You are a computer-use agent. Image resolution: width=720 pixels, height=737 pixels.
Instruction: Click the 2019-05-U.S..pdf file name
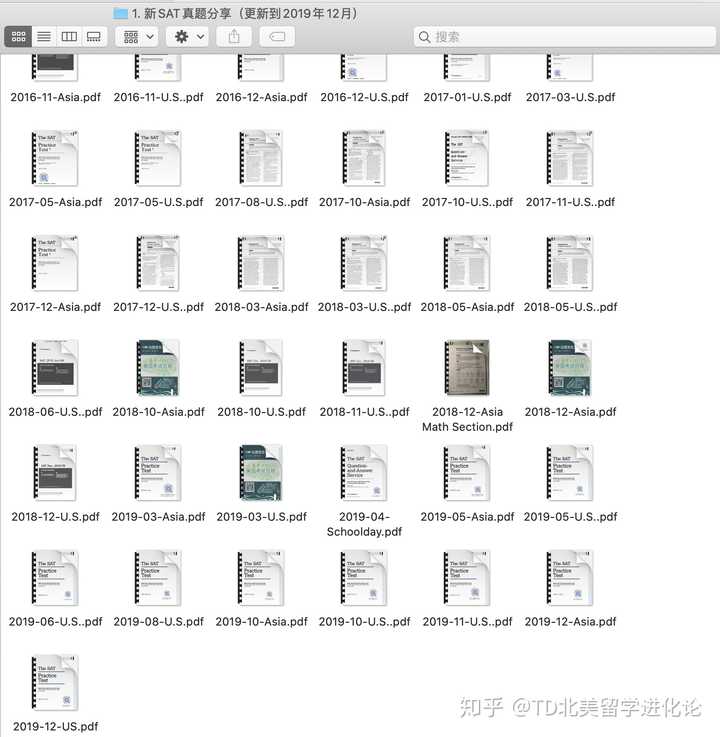click(x=570, y=517)
